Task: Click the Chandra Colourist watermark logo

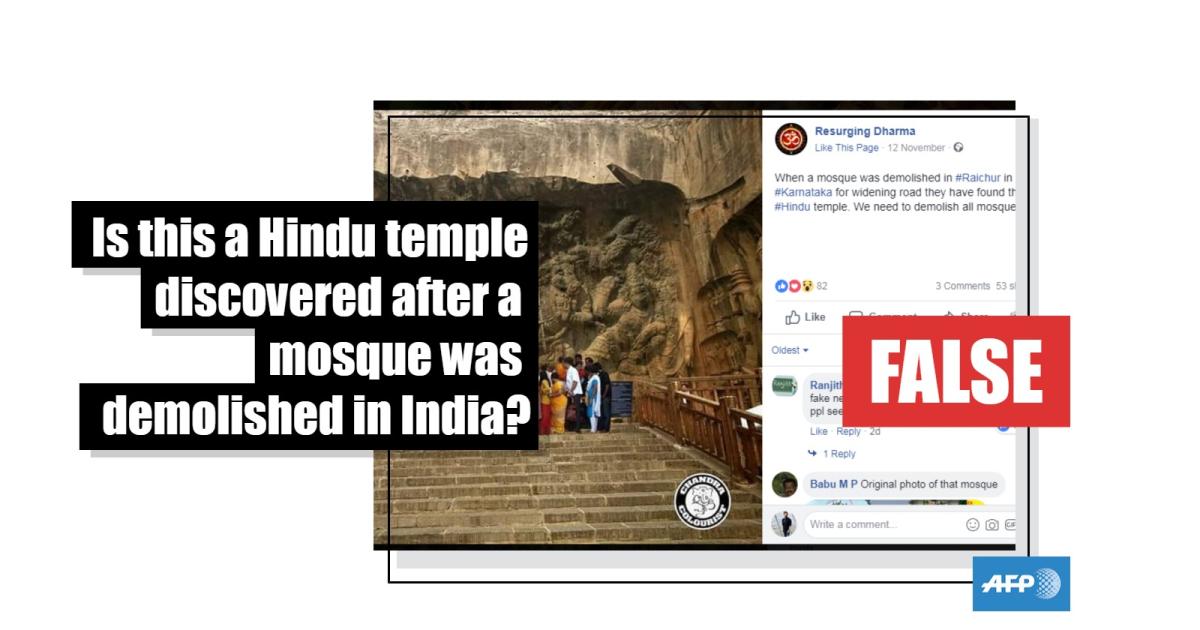Action: (702, 503)
